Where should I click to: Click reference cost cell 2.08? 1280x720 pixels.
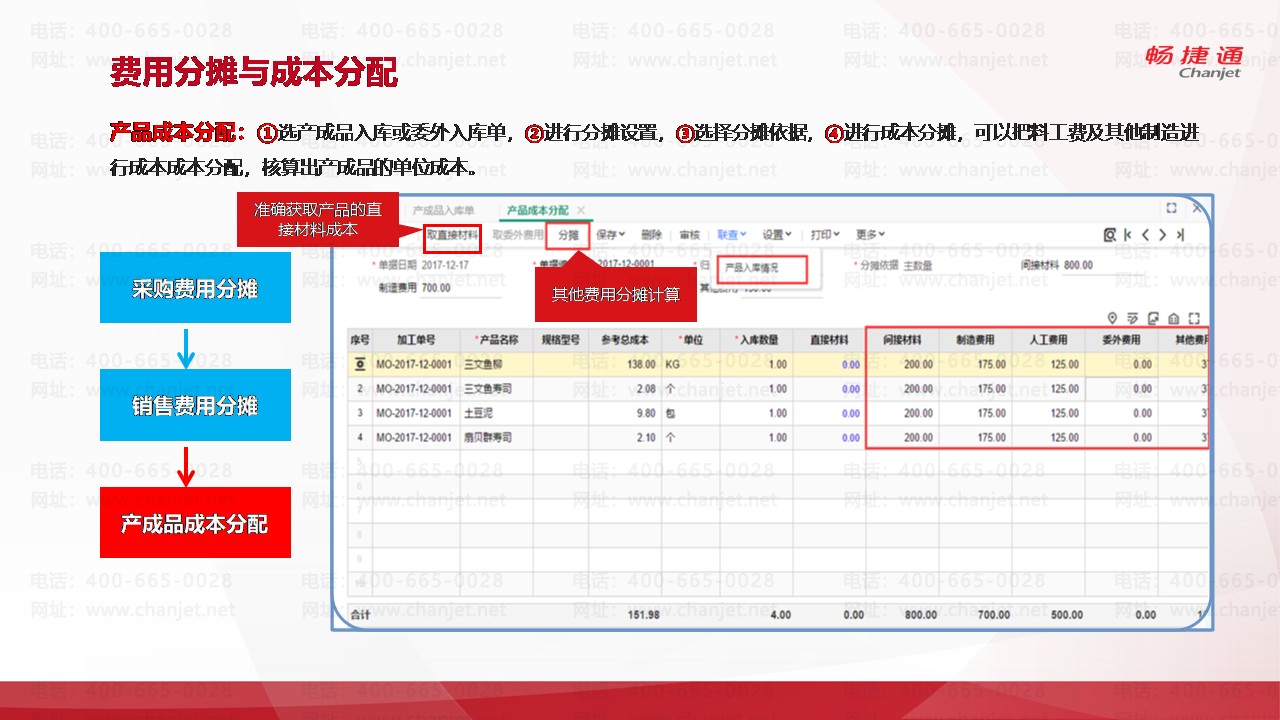tap(625, 389)
